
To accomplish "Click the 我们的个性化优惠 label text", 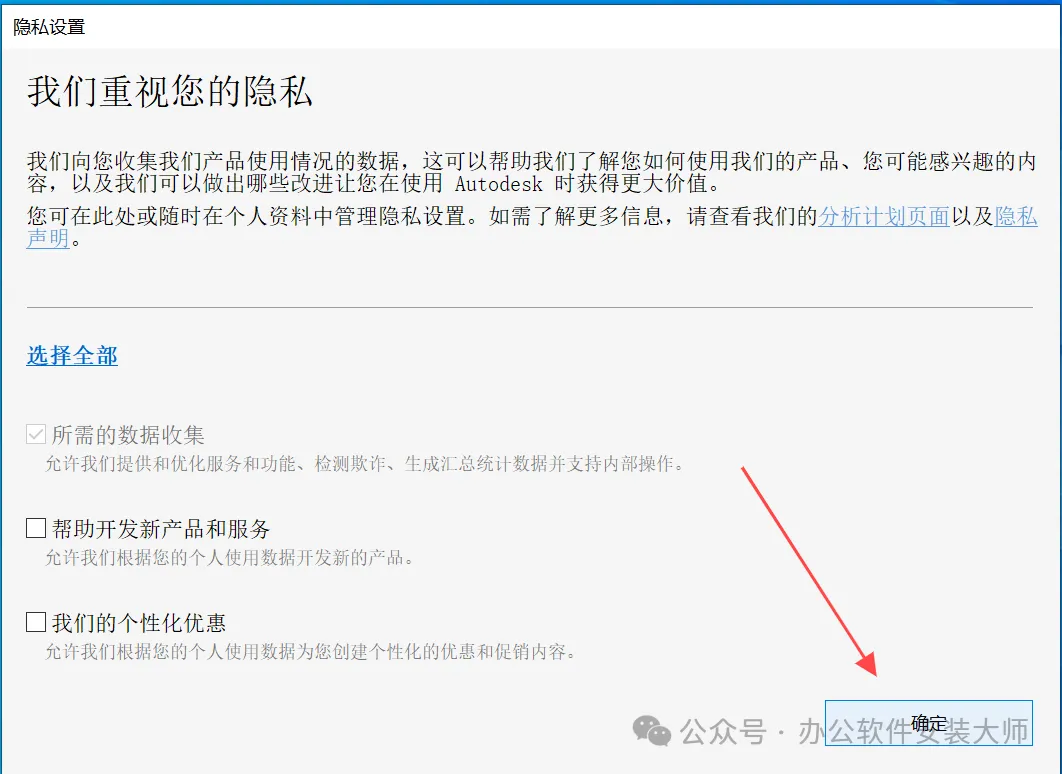I will tap(139, 622).
